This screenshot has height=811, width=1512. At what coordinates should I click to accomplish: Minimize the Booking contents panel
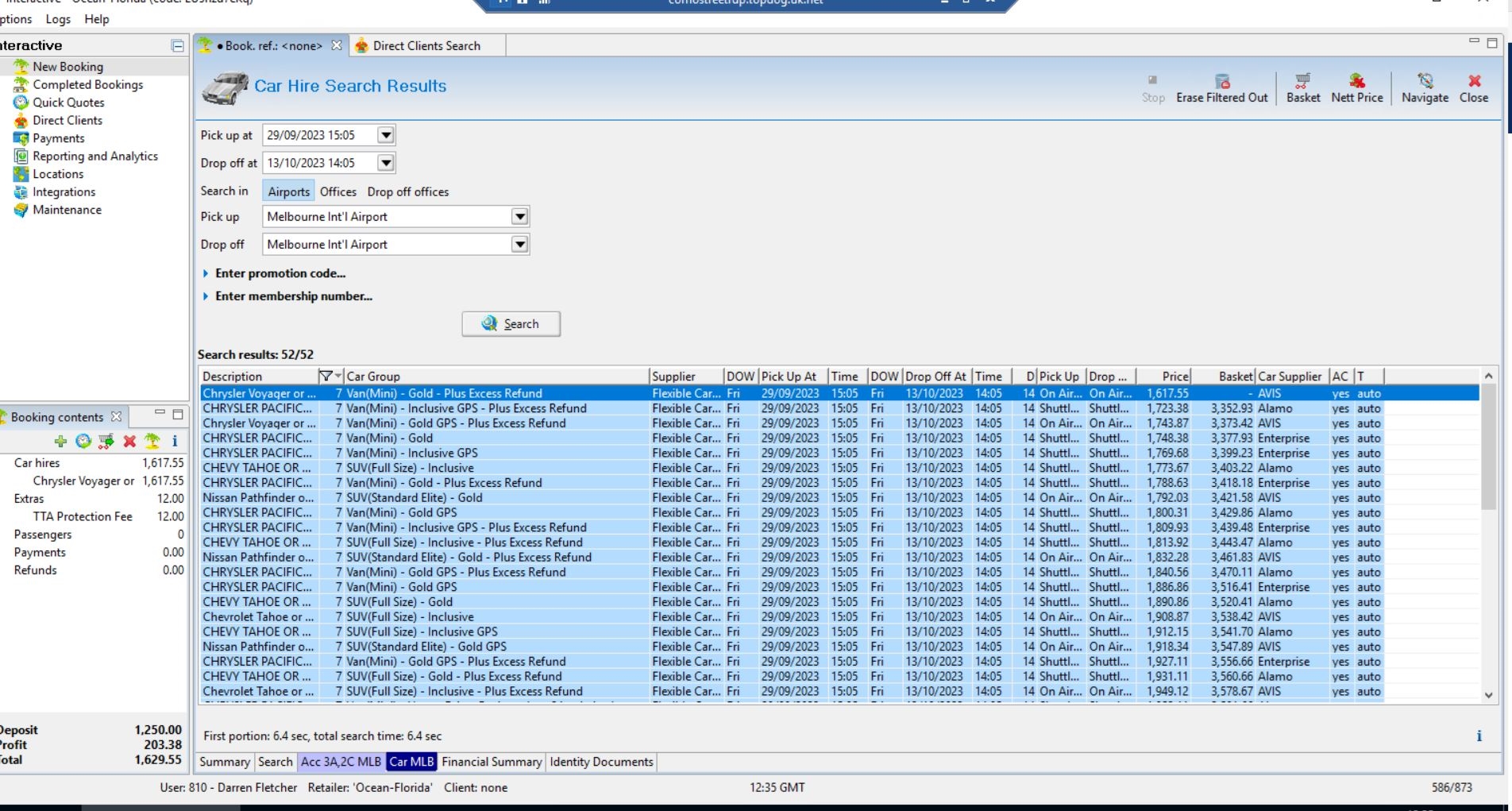(160, 412)
